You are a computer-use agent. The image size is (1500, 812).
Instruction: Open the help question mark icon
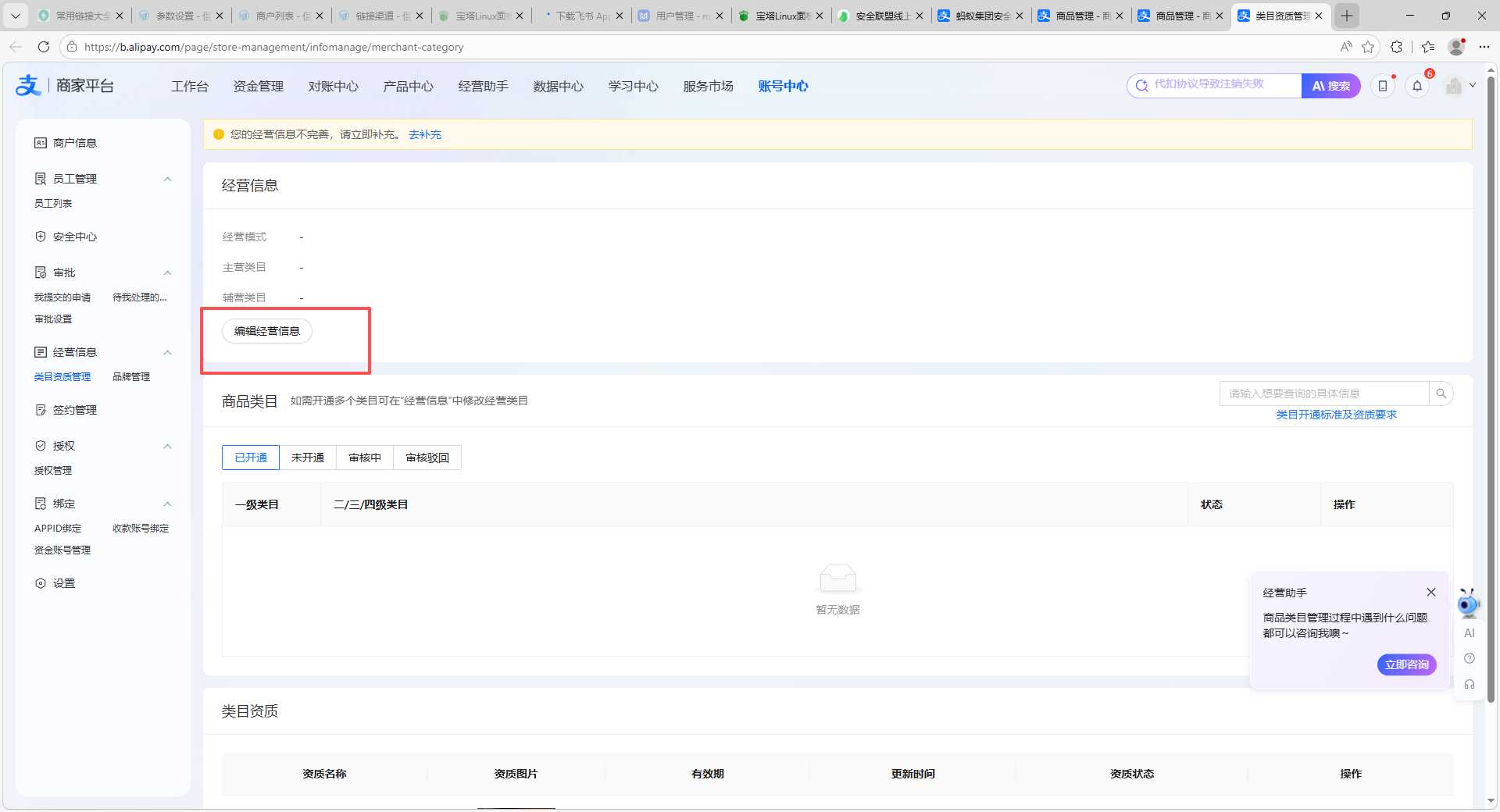(1470, 658)
